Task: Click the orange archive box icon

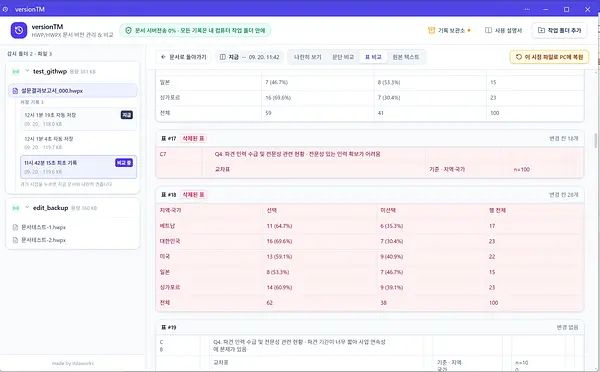Action: [431, 30]
